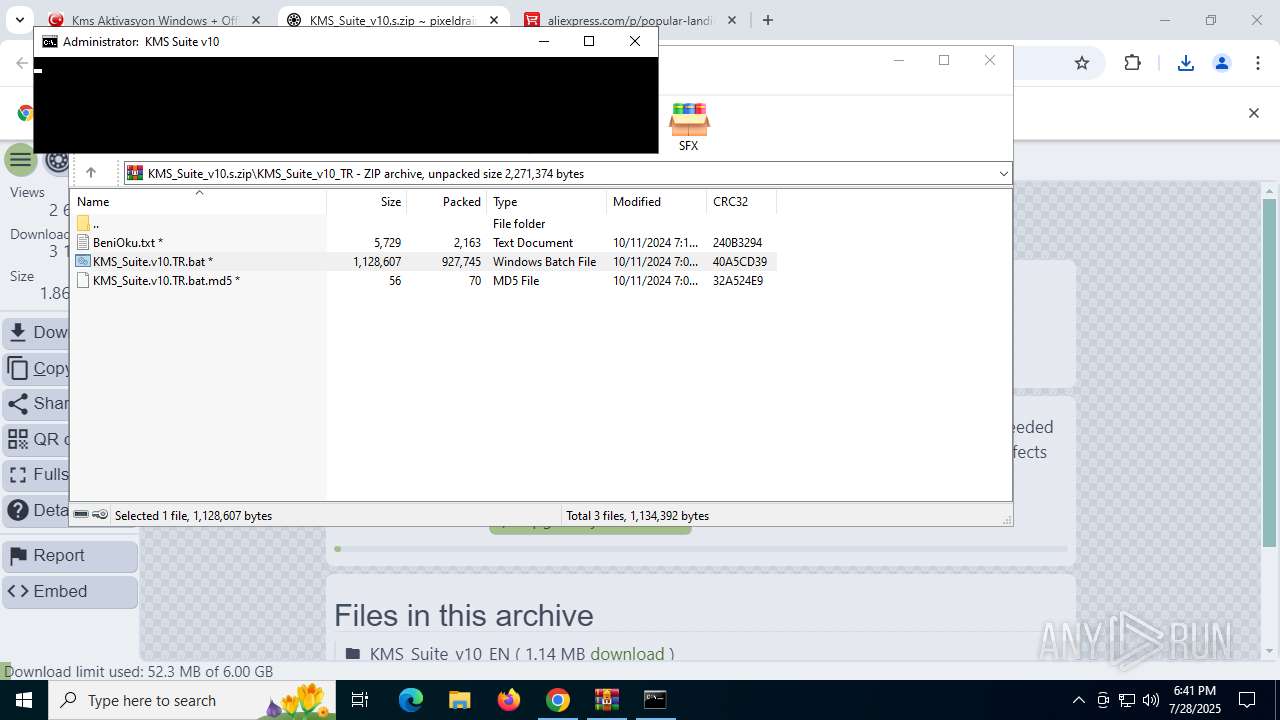Open Chrome from taskbar

(557, 700)
